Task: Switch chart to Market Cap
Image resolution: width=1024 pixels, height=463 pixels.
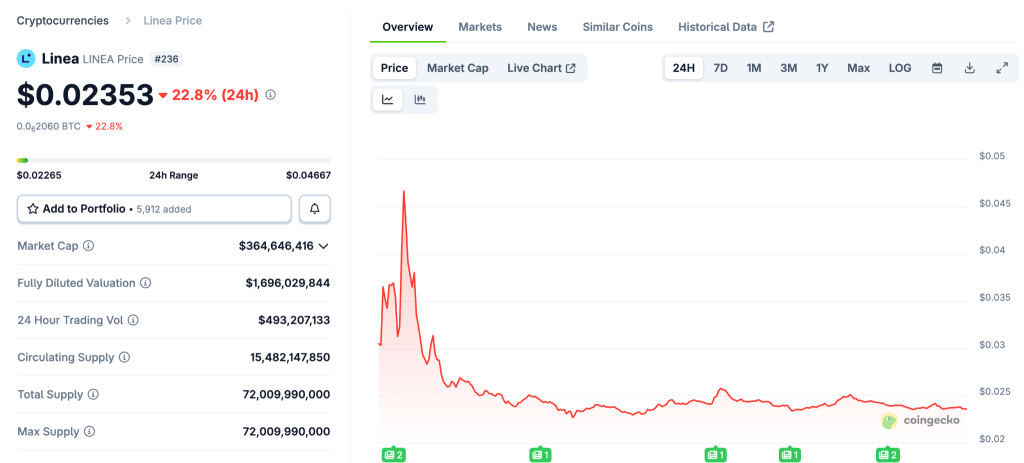Action: 458,68
